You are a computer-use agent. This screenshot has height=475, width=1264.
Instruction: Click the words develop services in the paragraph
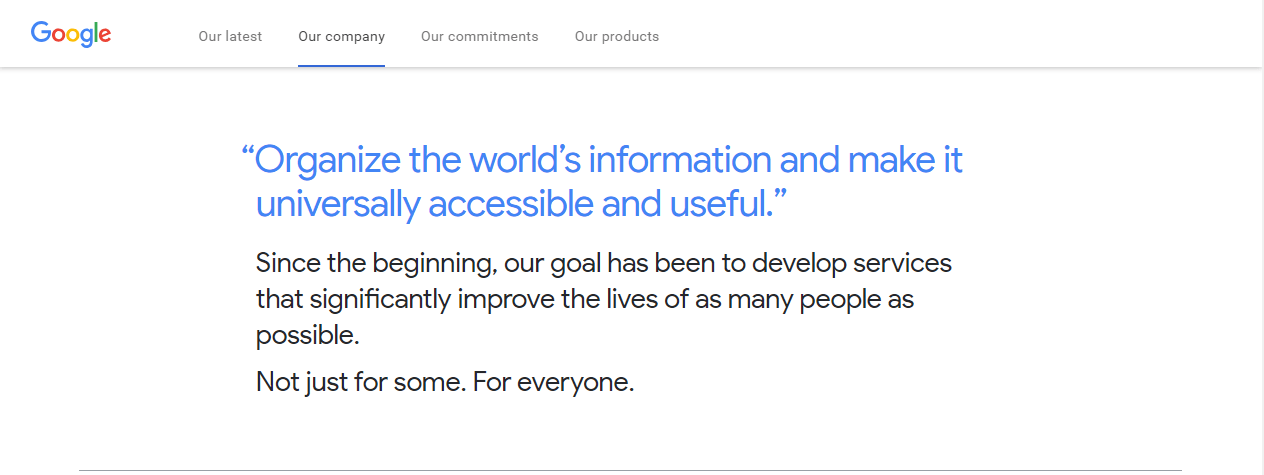[852, 263]
